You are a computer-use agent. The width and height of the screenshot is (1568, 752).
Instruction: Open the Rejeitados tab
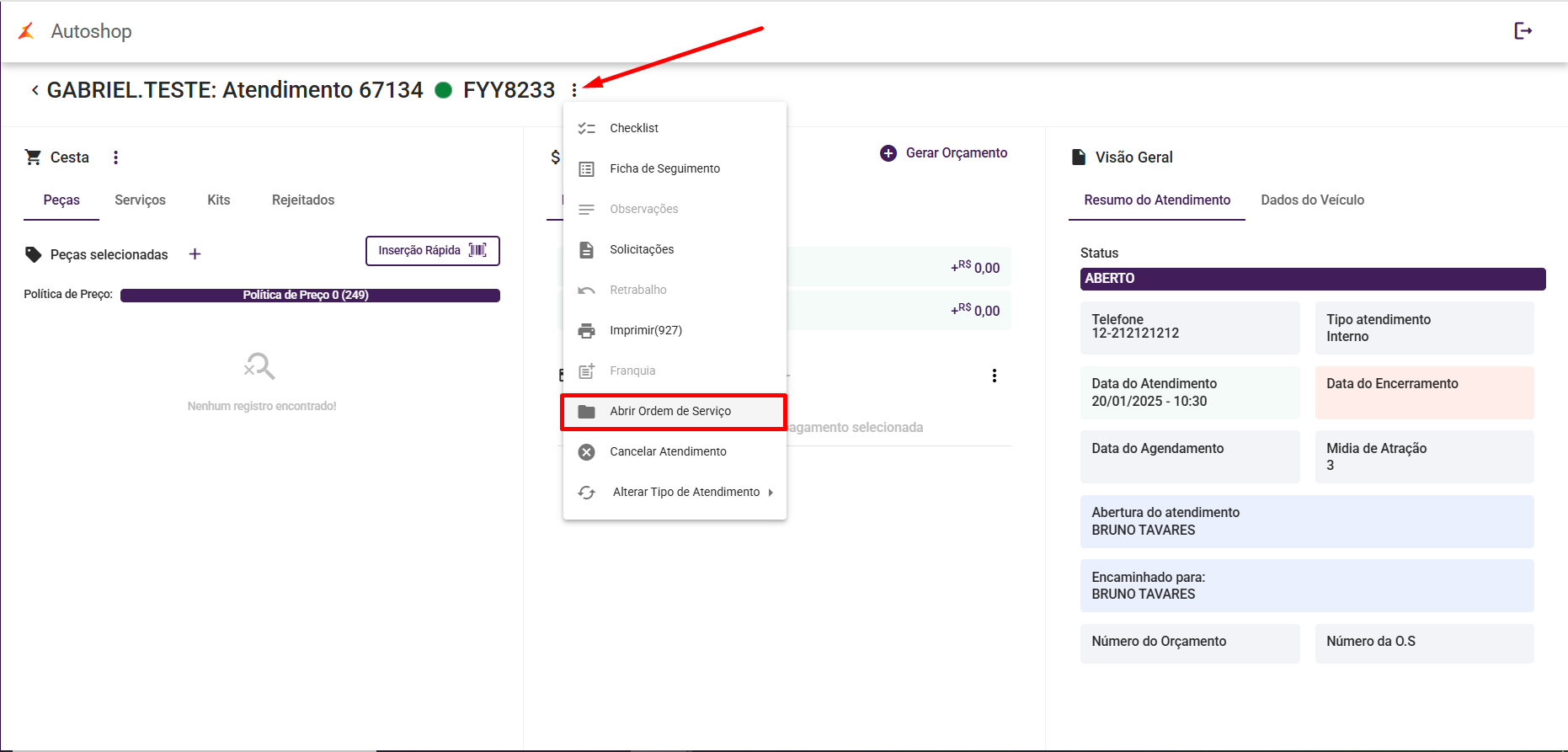pyautogui.click(x=303, y=200)
